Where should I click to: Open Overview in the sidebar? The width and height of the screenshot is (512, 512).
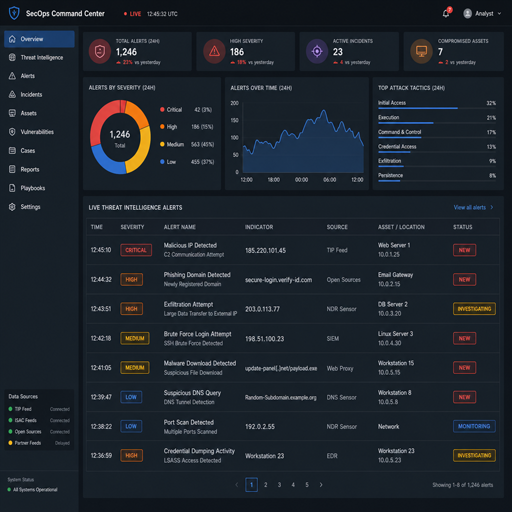tap(39, 39)
